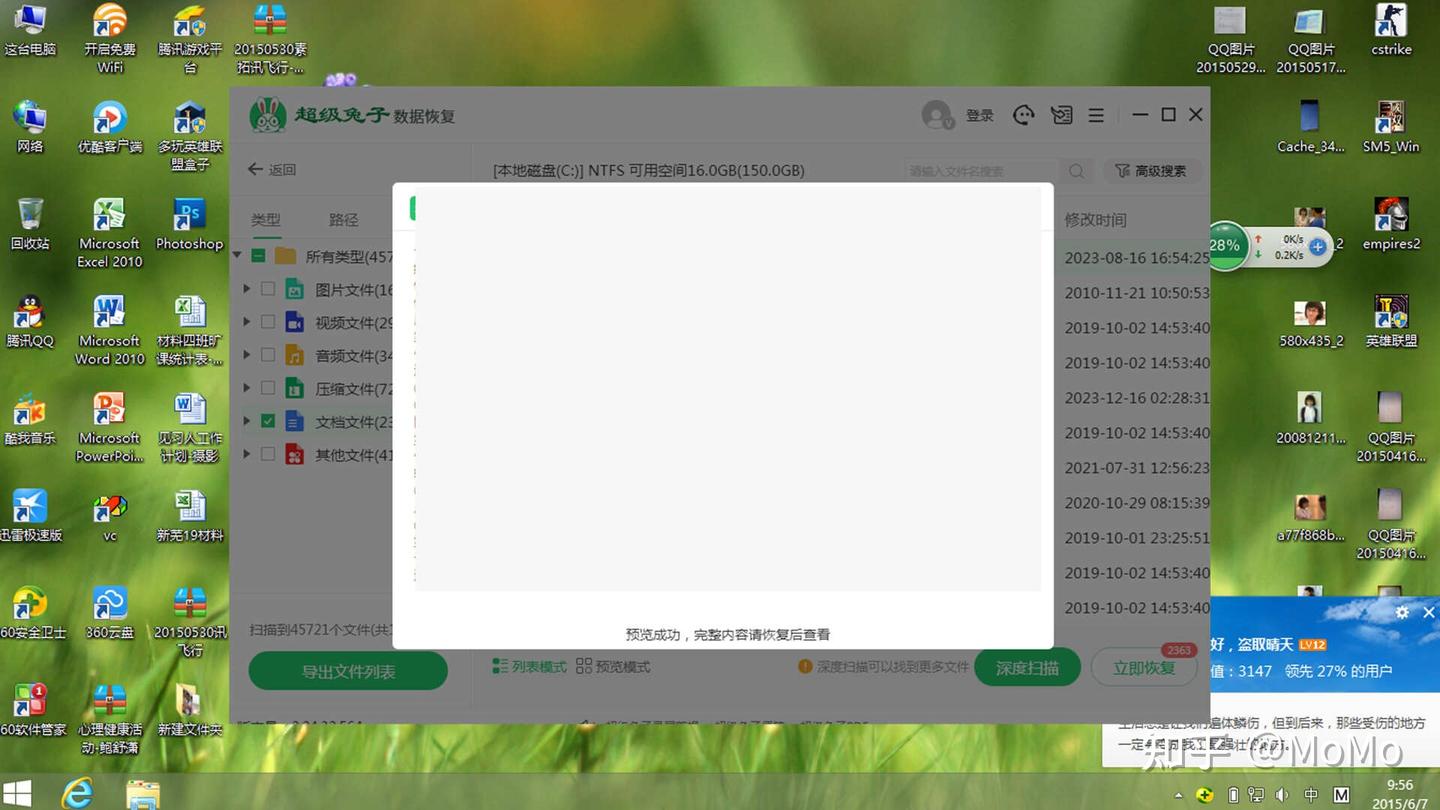Click 返回 to go back

tap(272, 170)
